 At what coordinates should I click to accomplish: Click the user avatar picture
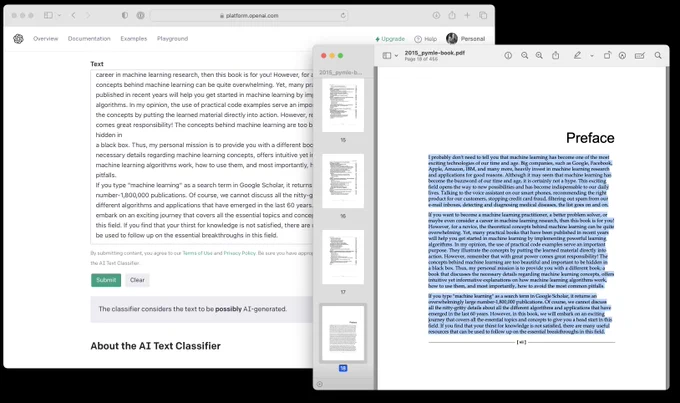pyautogui.click(x=452, y=39)
